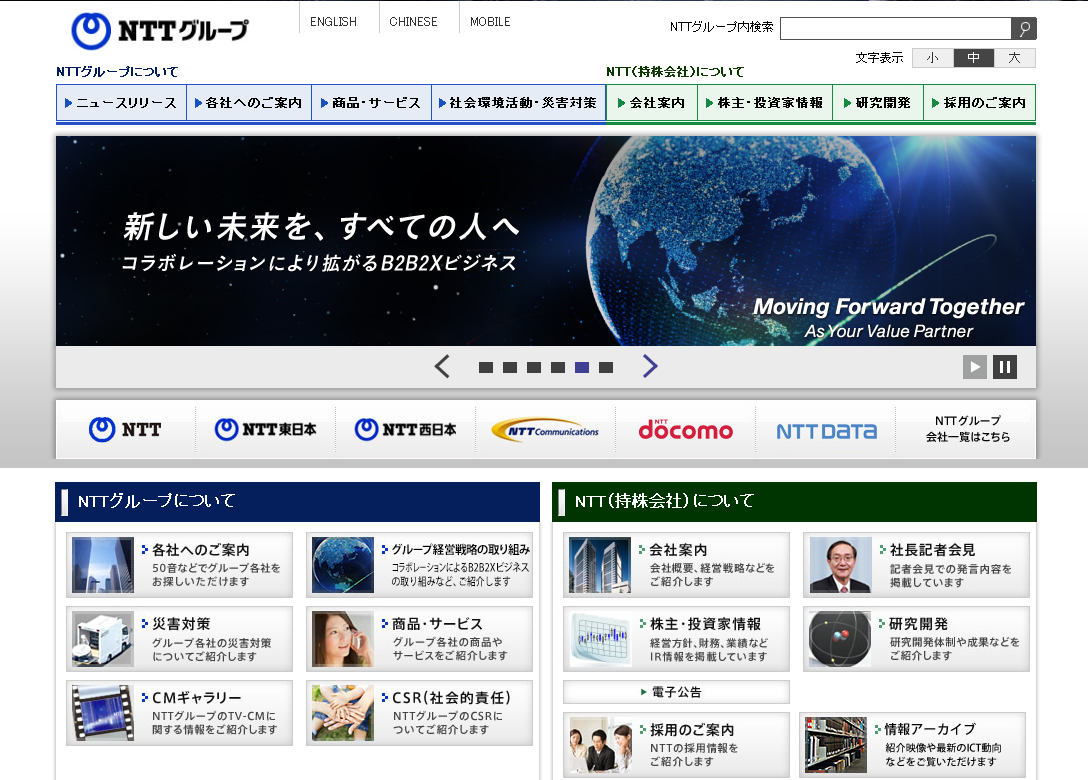This screenshot has width=1088, height=780.
Task: Click the skyscraper thumbnail for 各社へのご案内
Action: click(103, 565)
